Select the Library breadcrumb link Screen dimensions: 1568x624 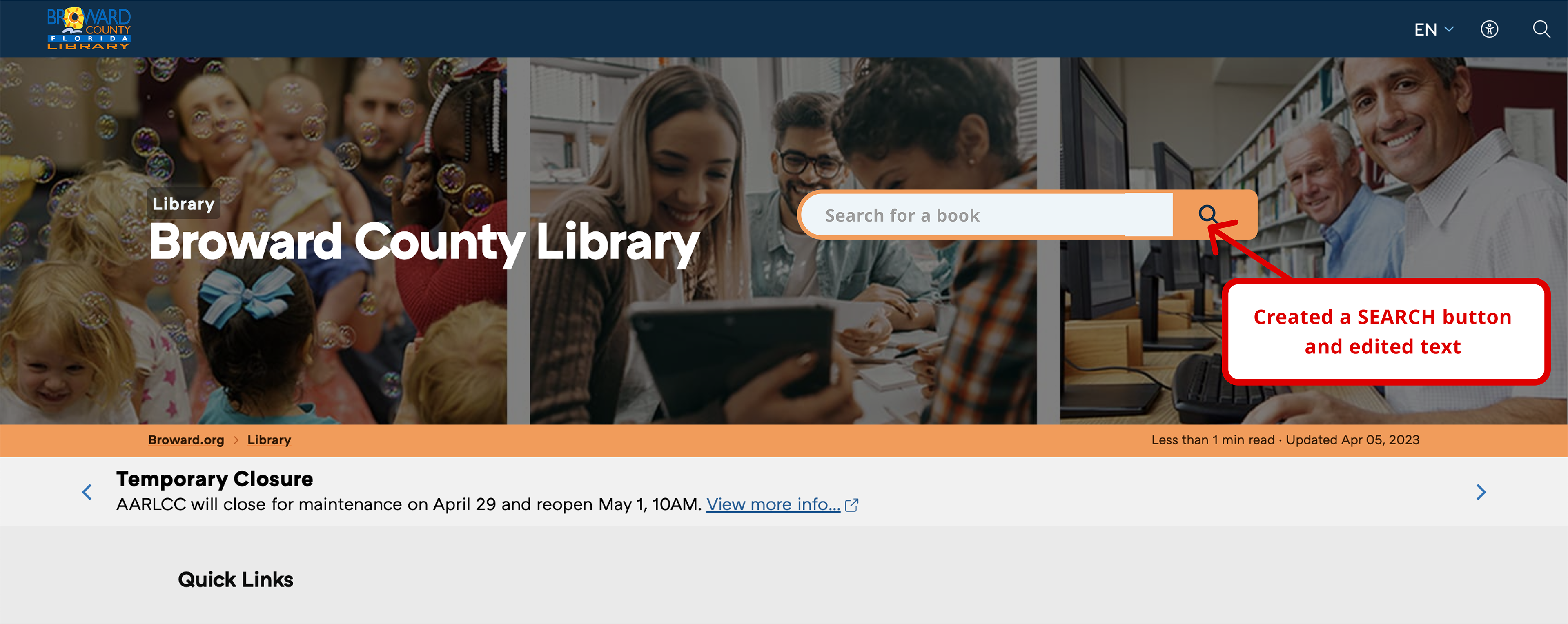[269, 440]
